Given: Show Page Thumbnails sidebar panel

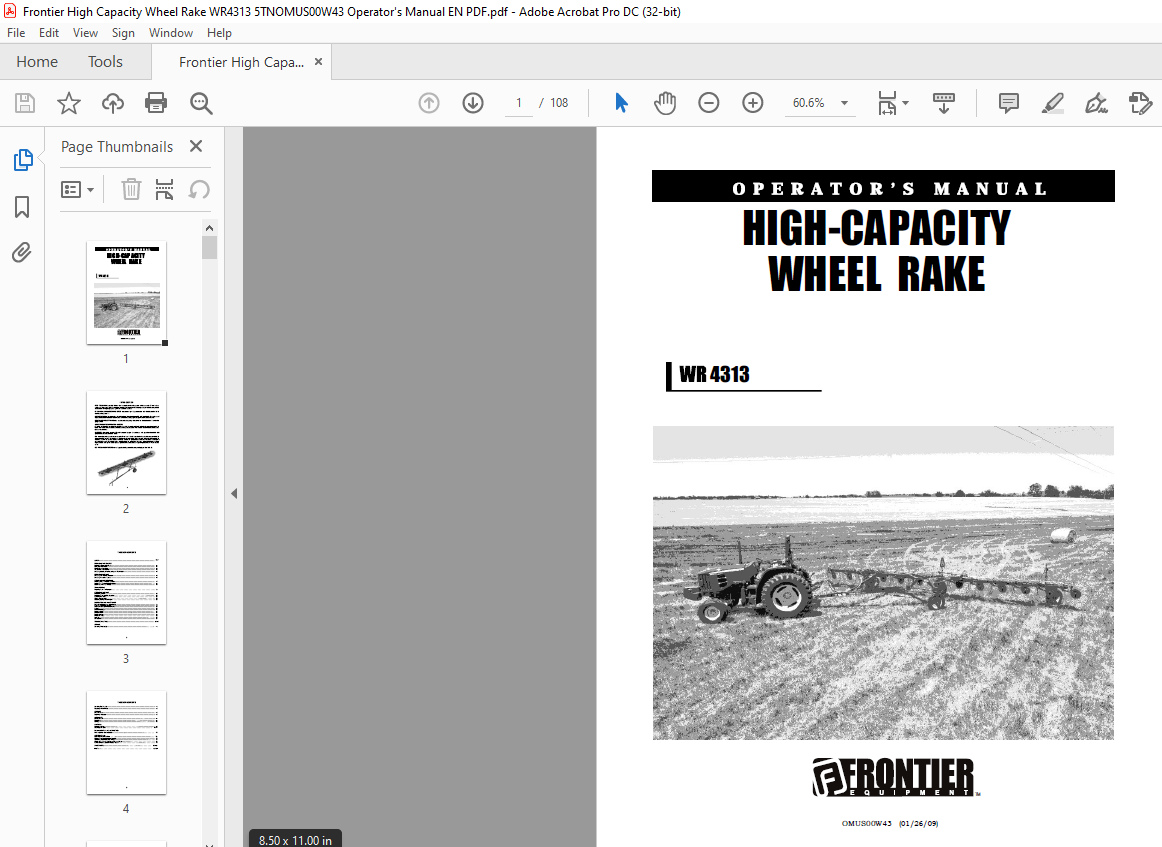Looking at the screenshot, I should tap(23, 159).
